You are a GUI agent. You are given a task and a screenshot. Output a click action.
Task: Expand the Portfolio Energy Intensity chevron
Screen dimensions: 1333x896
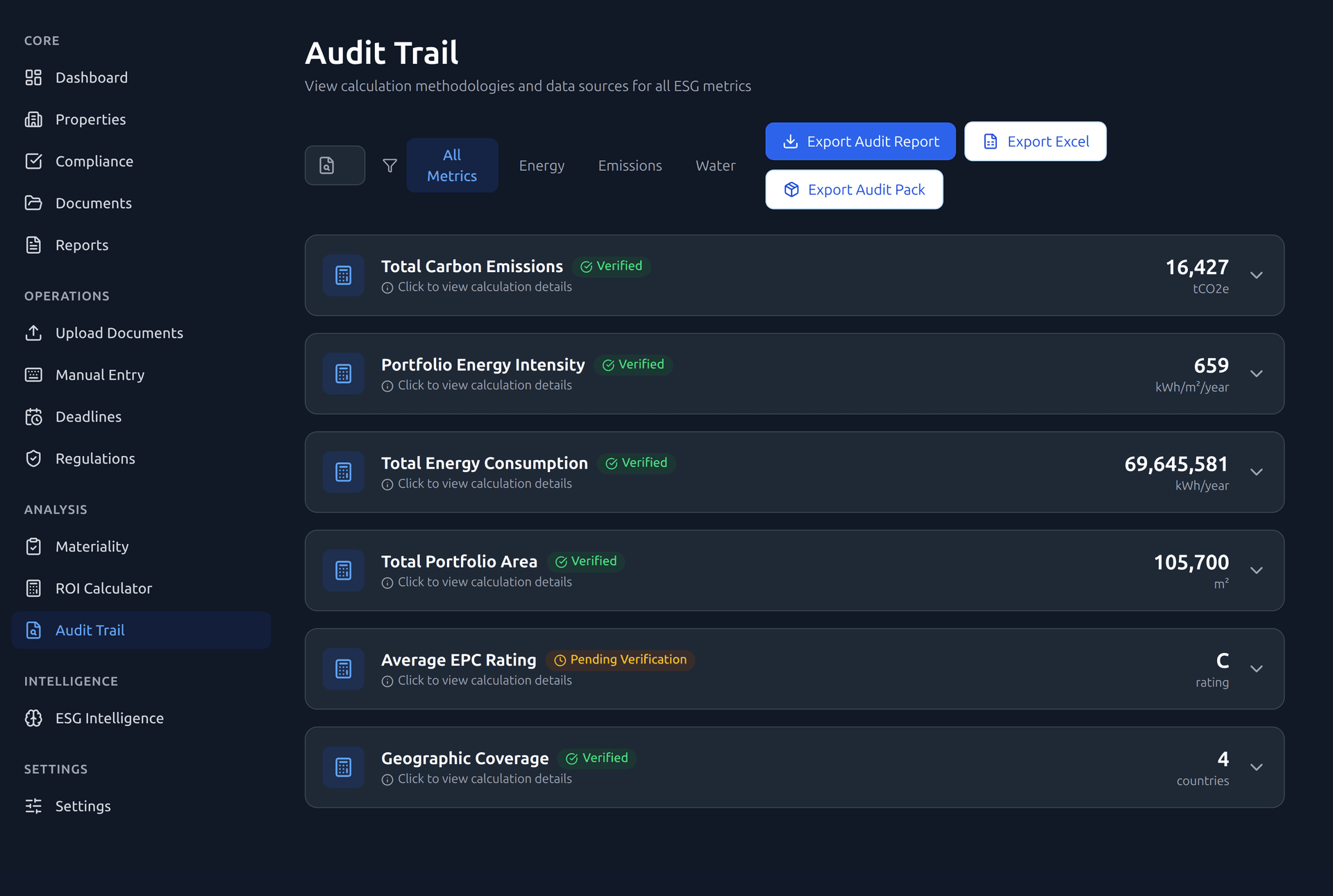pyautogui.click(x=1256, y=374)
